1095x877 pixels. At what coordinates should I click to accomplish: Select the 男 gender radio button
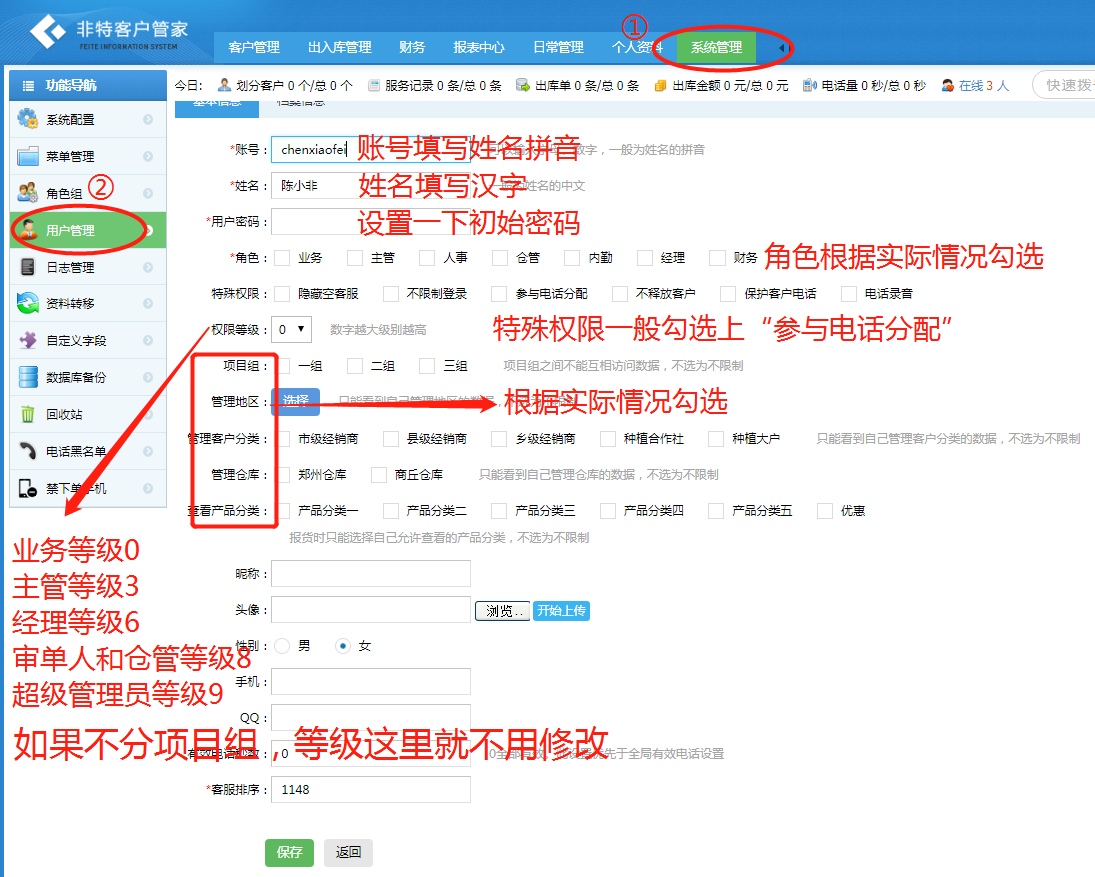click(x=282, y=646)
